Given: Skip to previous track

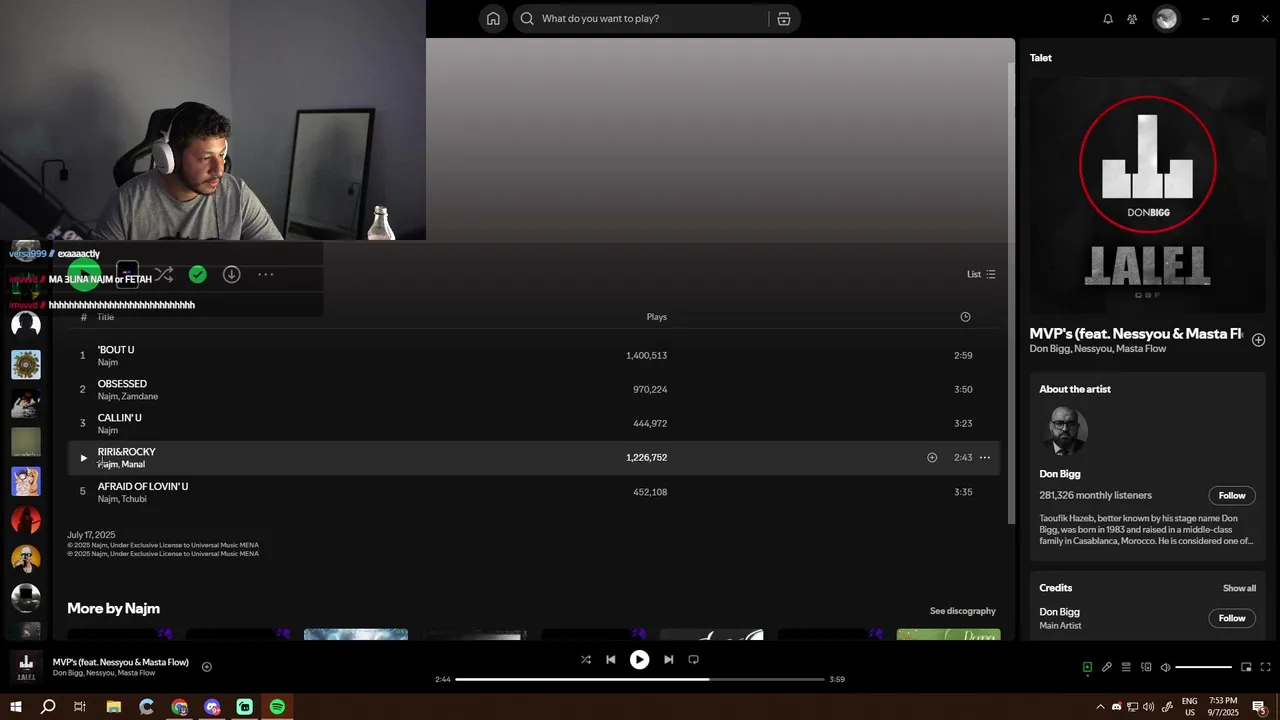Looking at the screenshot, I should click(611, 660).
